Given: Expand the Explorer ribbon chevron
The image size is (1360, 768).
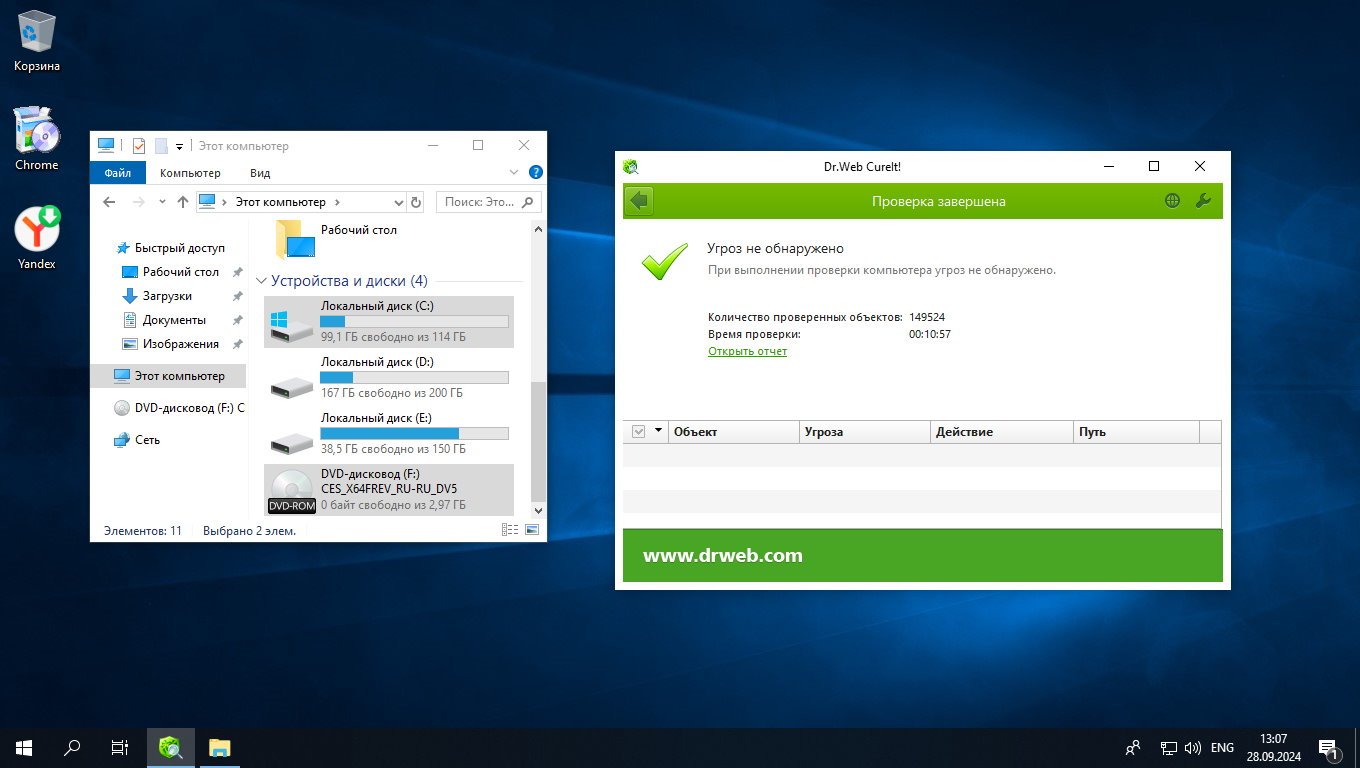Looking at the screenshot, I should pos(514,173).
